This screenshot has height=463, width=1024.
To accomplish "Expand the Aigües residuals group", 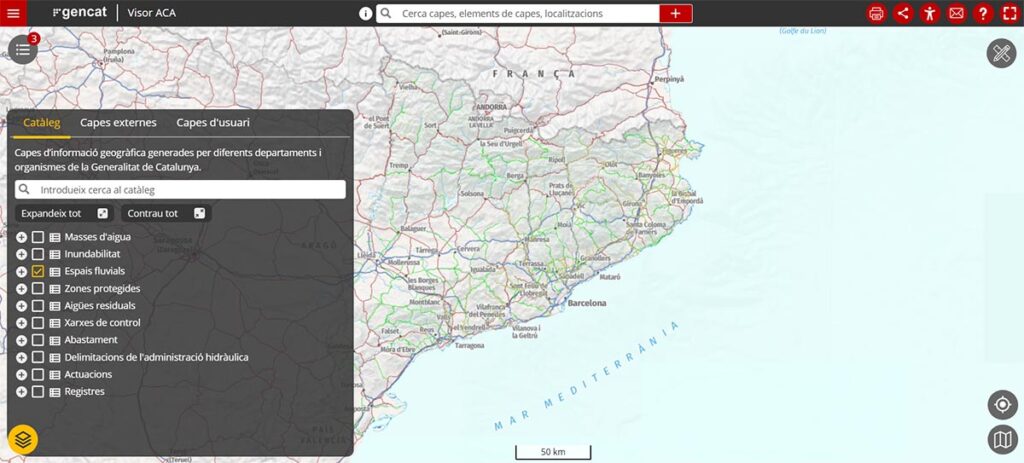I will click(x=22, y=306).
